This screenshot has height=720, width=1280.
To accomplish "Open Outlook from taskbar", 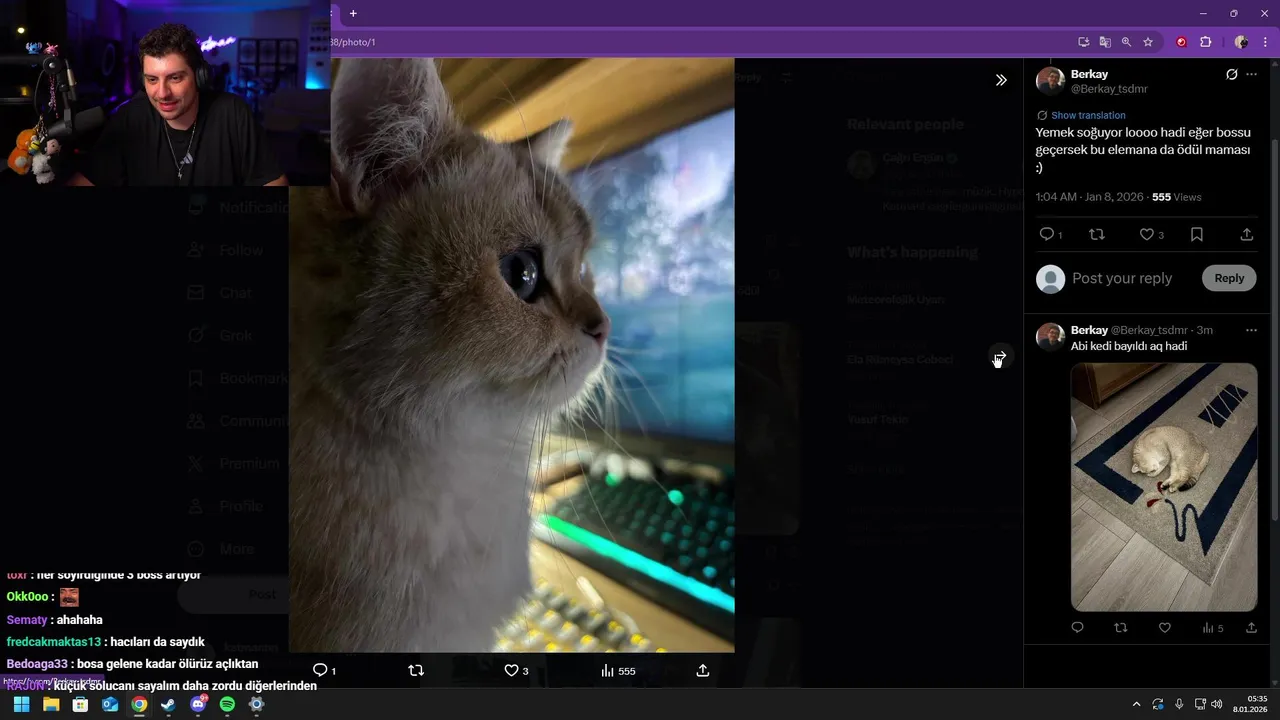I will (x=110, y=704).
